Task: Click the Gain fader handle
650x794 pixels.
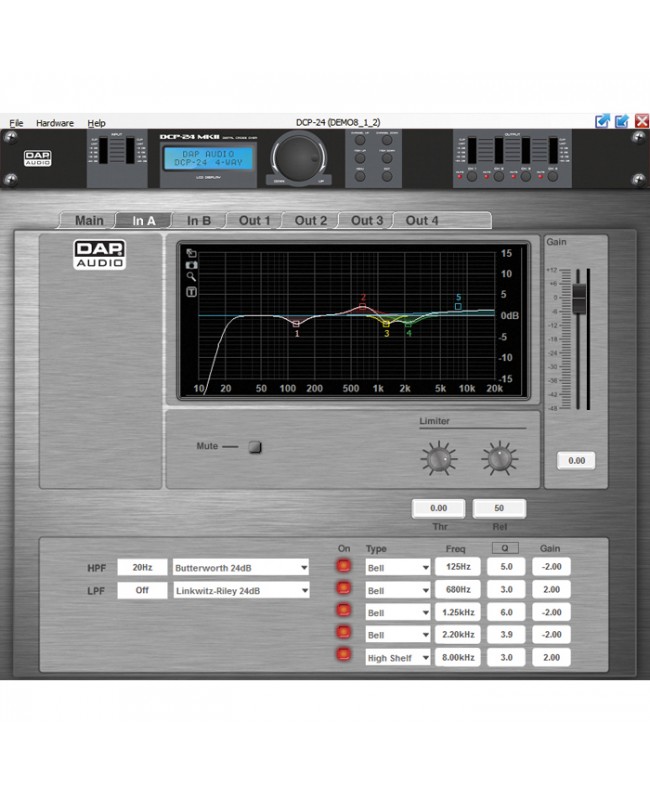Action: [x=579, y=298]
